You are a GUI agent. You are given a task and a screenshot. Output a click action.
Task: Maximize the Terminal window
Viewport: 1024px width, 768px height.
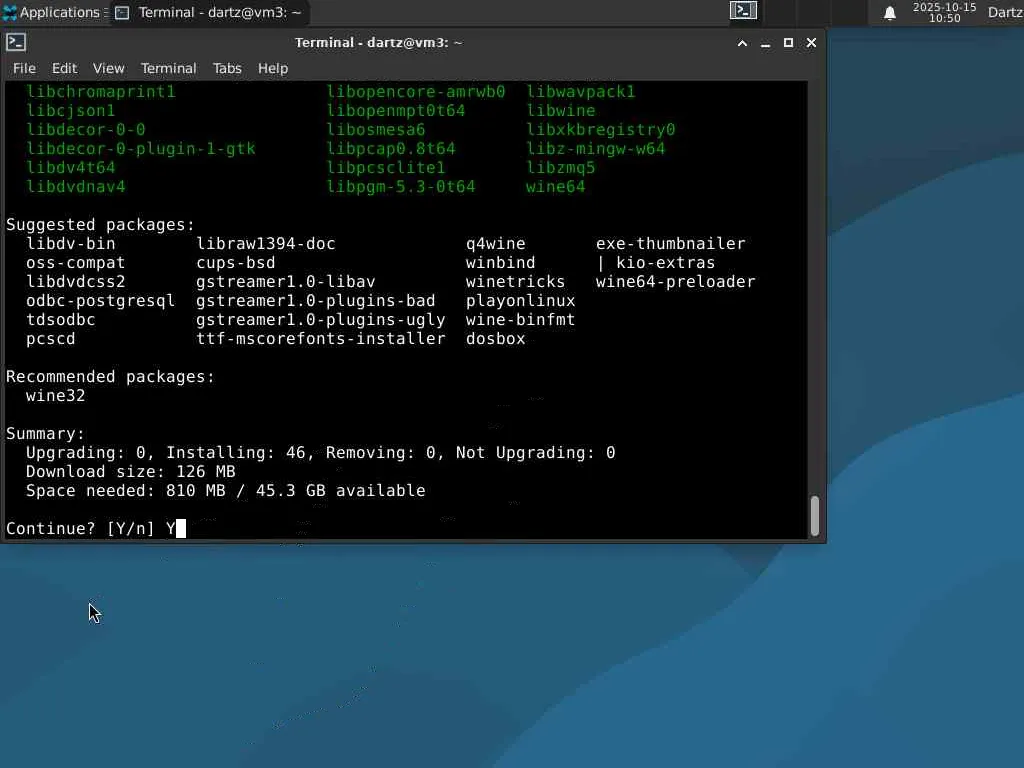(x=788, y=43)
